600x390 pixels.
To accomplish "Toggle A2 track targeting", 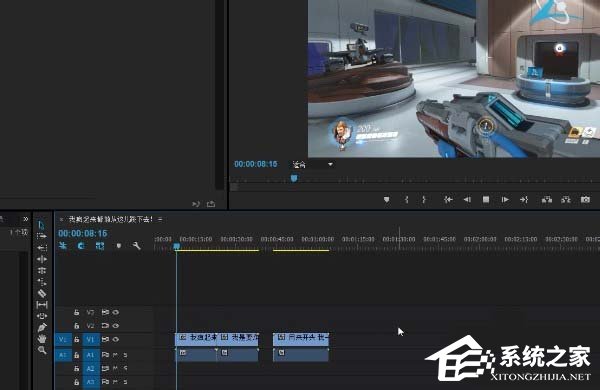I will tap(91, 368).
